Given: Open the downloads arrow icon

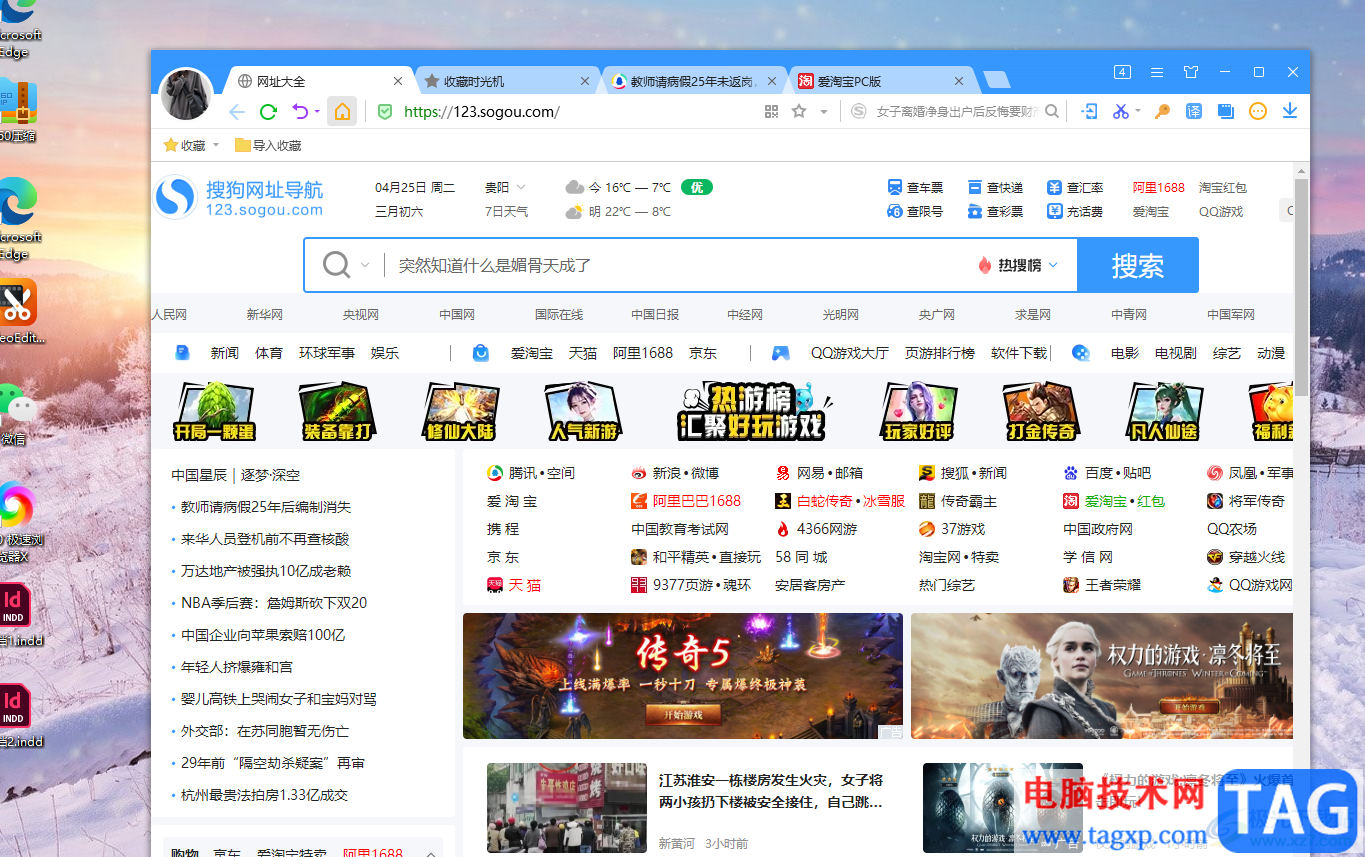Looking at the screenshot, I should pyautogui.click(x=1290, y=111).
